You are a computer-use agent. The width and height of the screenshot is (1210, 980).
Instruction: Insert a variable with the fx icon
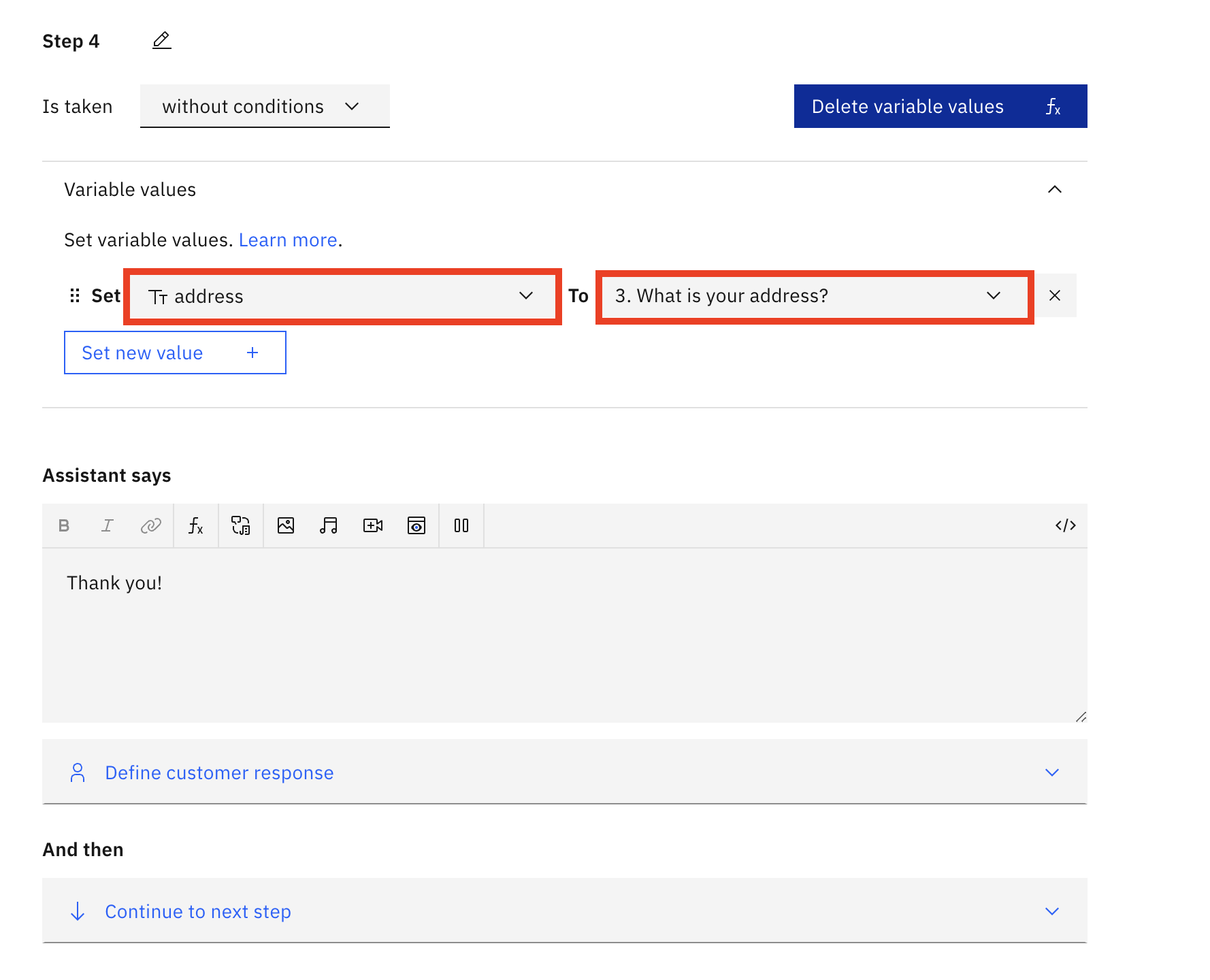click(196, 525)
